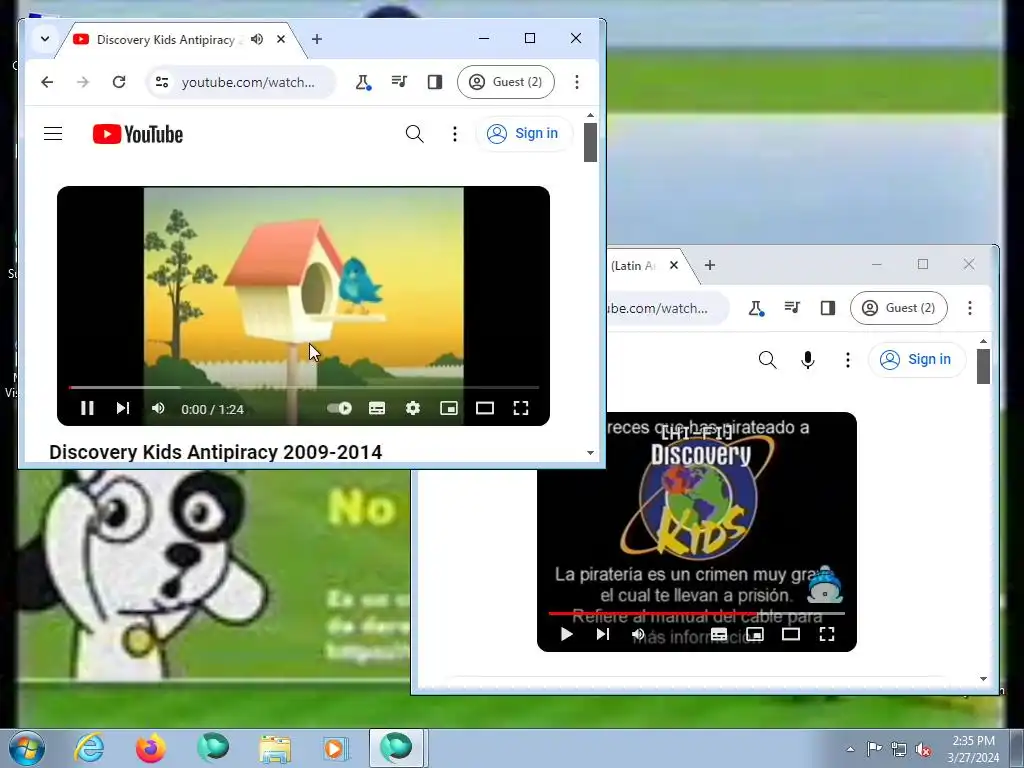
Task: Focus address bar in back Chrome window
Action: coord(666,308)
